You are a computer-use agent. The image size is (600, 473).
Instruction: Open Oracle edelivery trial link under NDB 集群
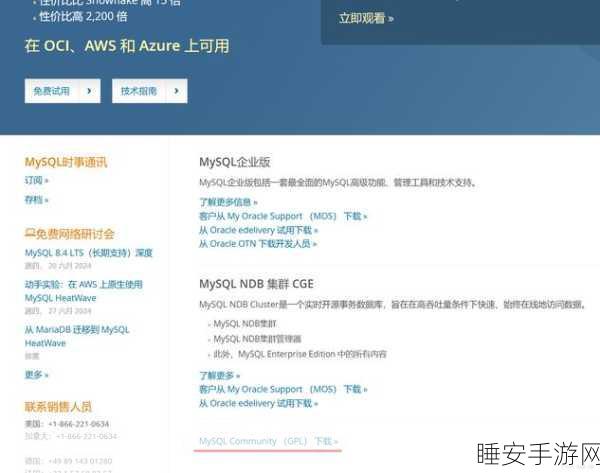pos(258,403)
